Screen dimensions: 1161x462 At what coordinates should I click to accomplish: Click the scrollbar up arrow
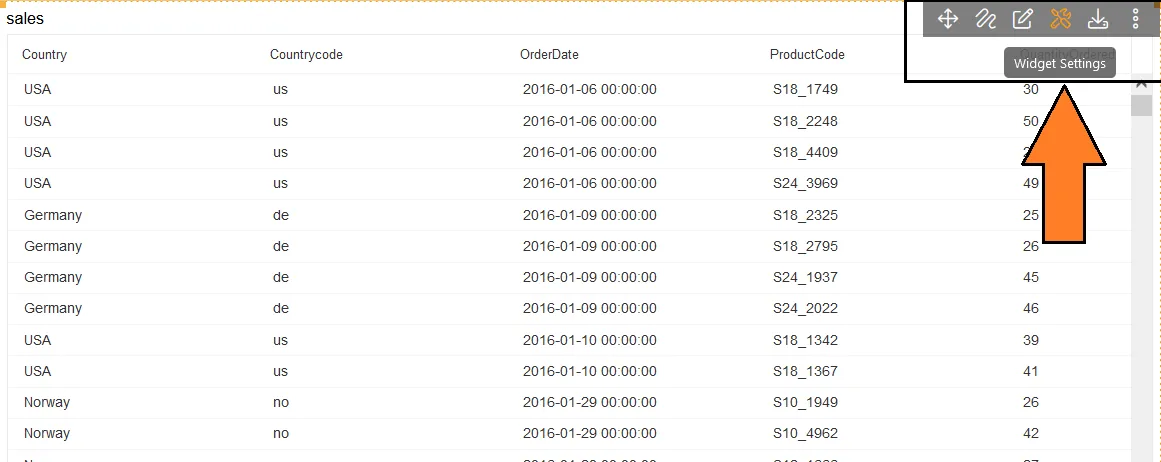(x=1141, y=85)
